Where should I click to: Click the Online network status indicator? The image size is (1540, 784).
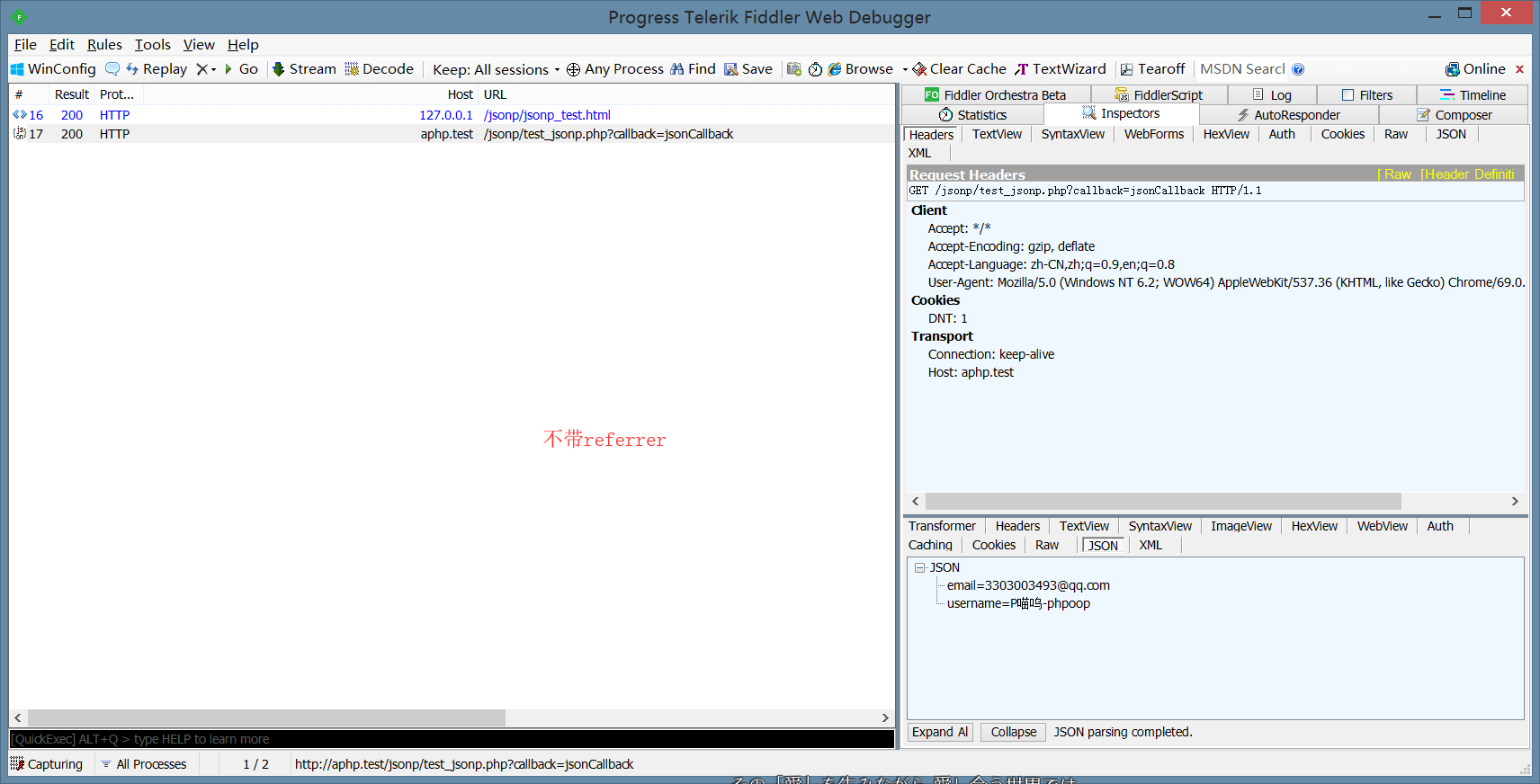point(1475,69)
